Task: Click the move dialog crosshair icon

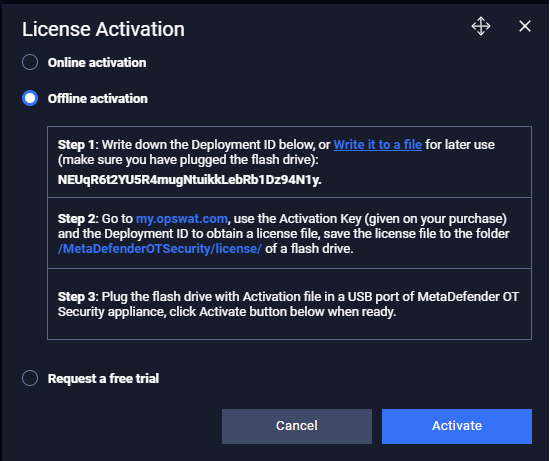Action: click(481, 26)
